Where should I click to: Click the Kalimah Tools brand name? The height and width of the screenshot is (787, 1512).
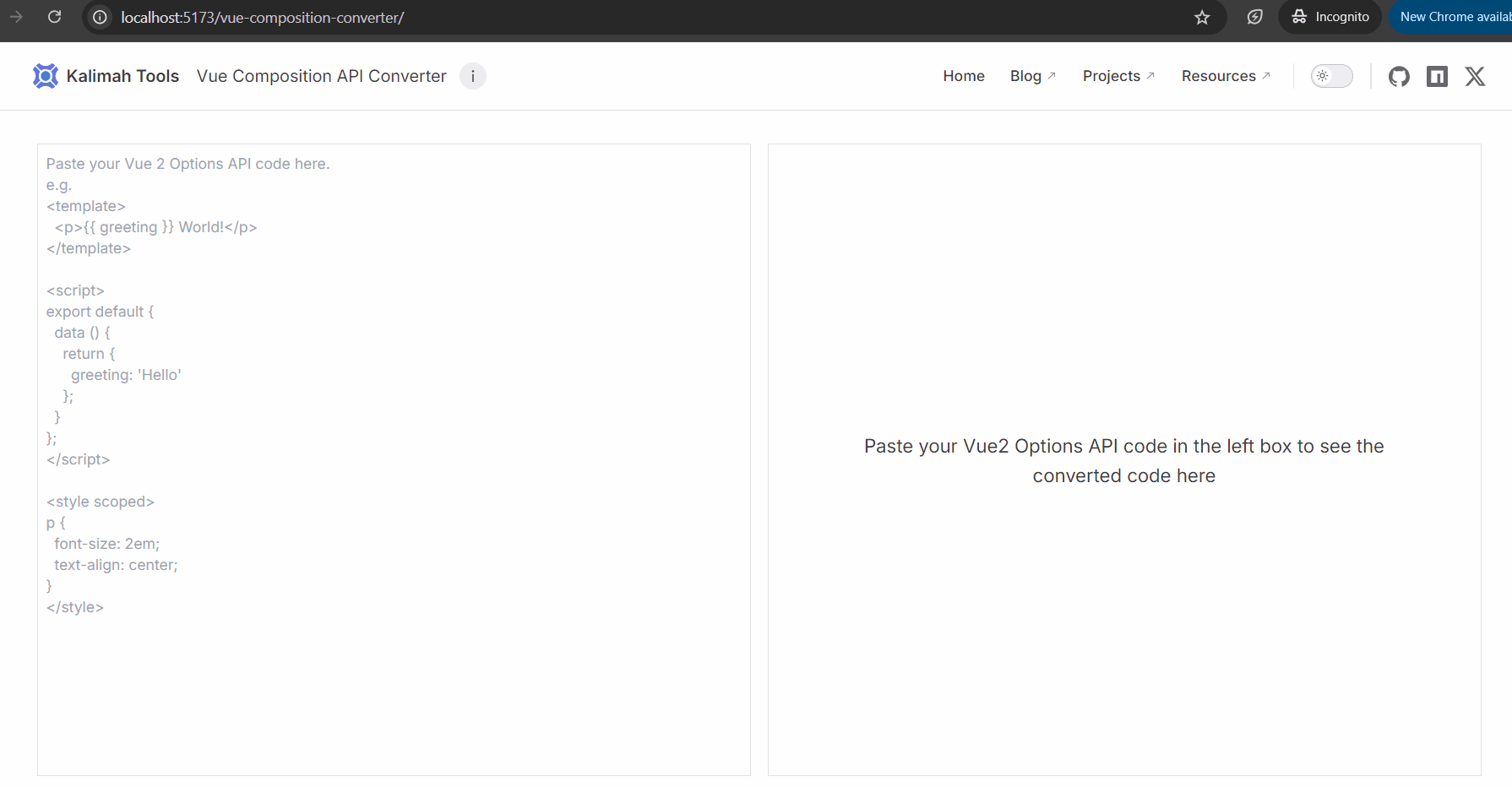[x=122, y=76]
